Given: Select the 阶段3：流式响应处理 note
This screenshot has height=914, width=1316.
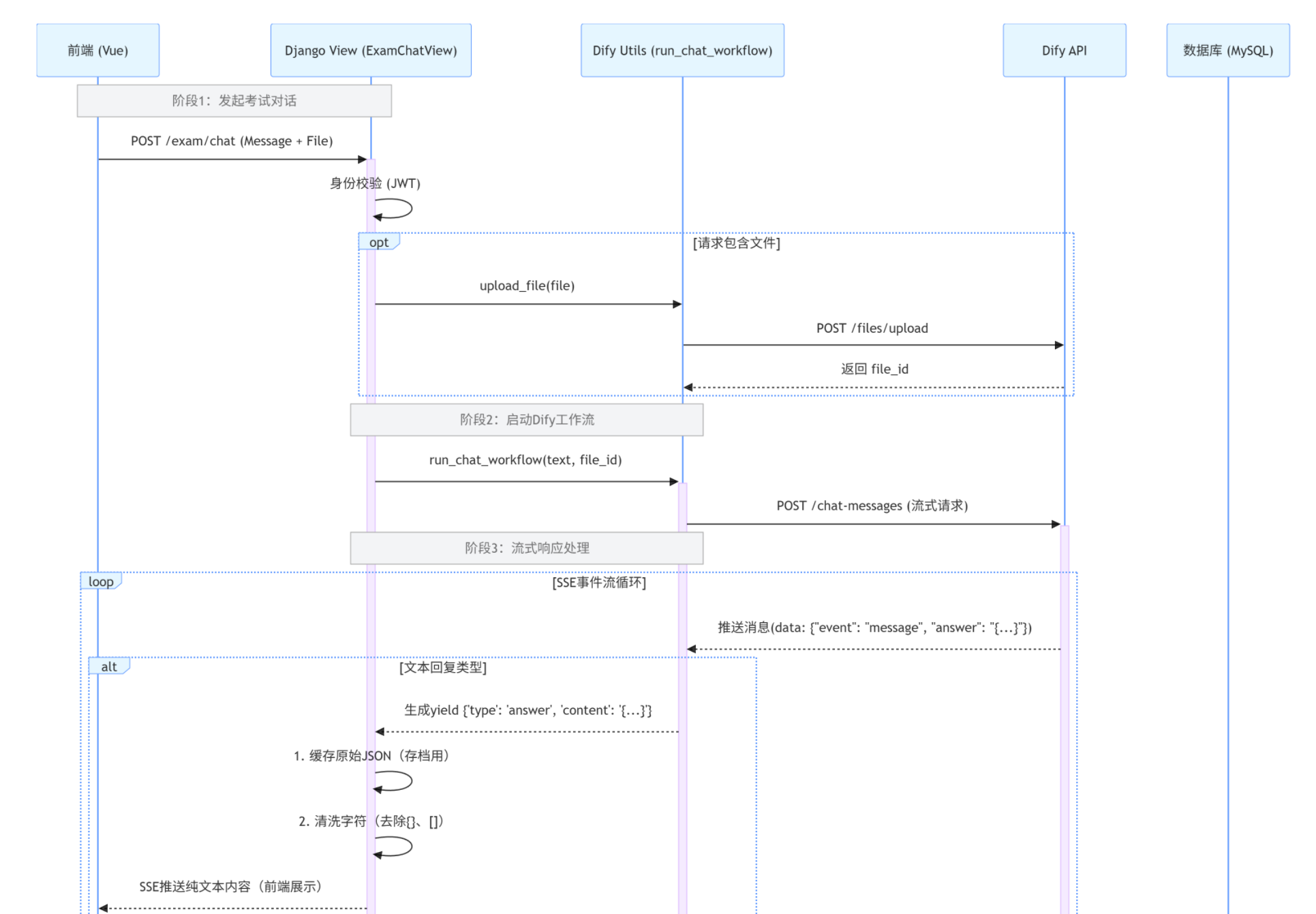Looking at the screenshot, I should tap(526, 548).
